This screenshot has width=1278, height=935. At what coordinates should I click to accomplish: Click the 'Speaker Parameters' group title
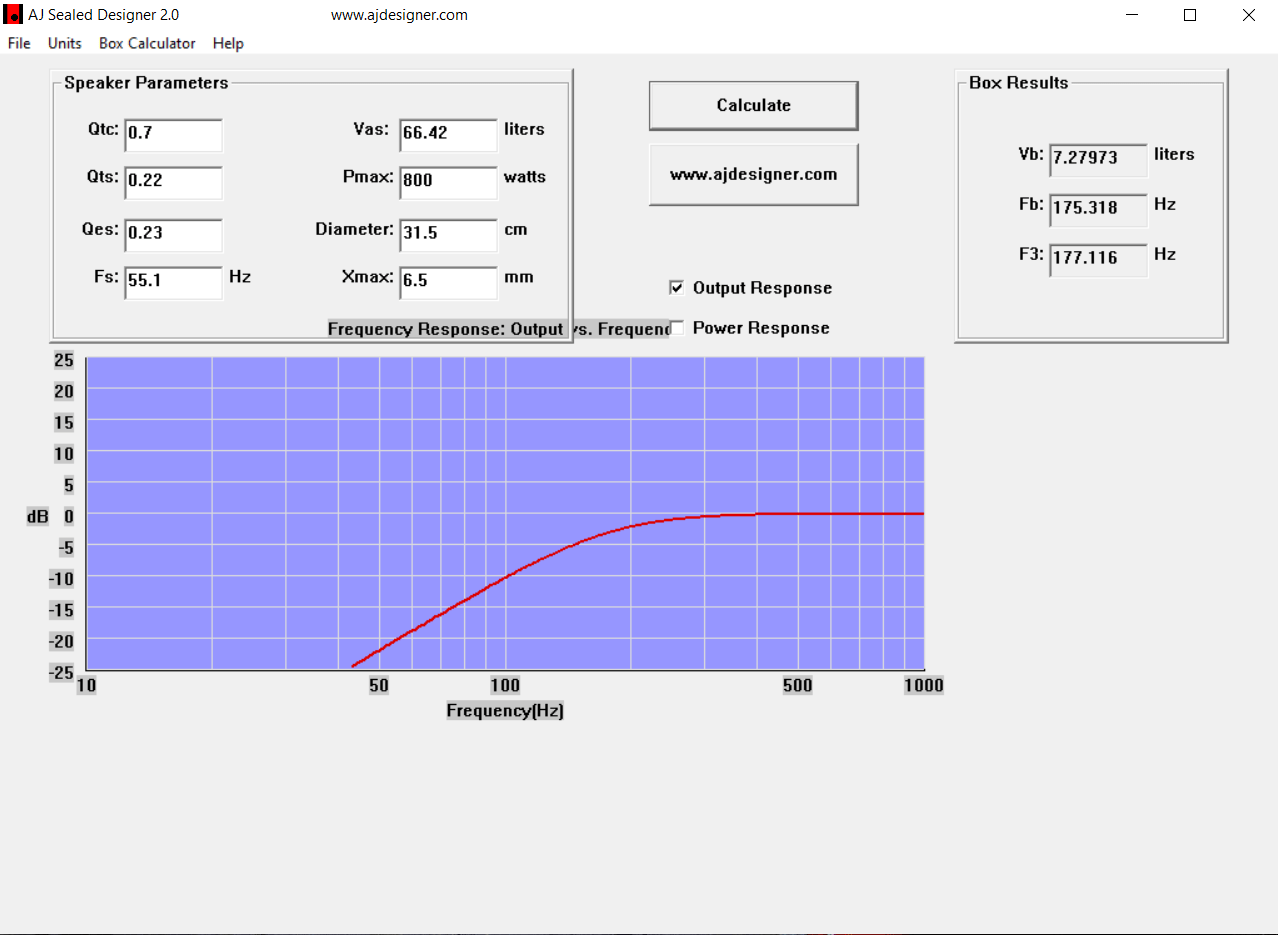tap(146, 83)
